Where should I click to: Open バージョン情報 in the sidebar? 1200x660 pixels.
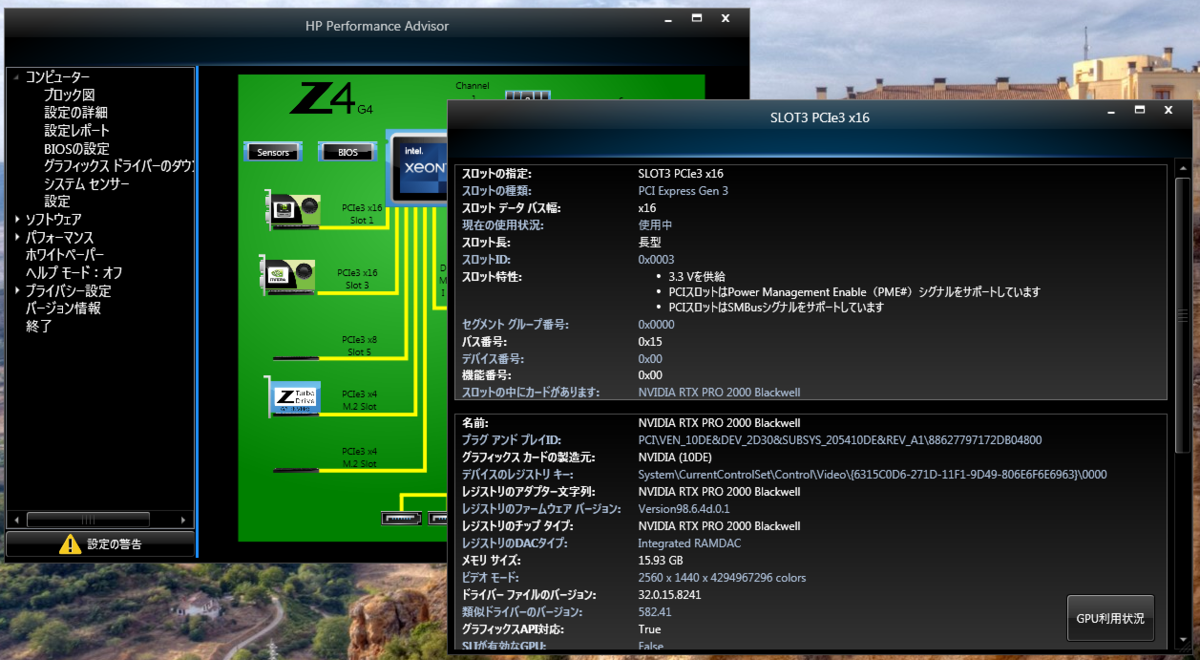click(x=63, y=309)
